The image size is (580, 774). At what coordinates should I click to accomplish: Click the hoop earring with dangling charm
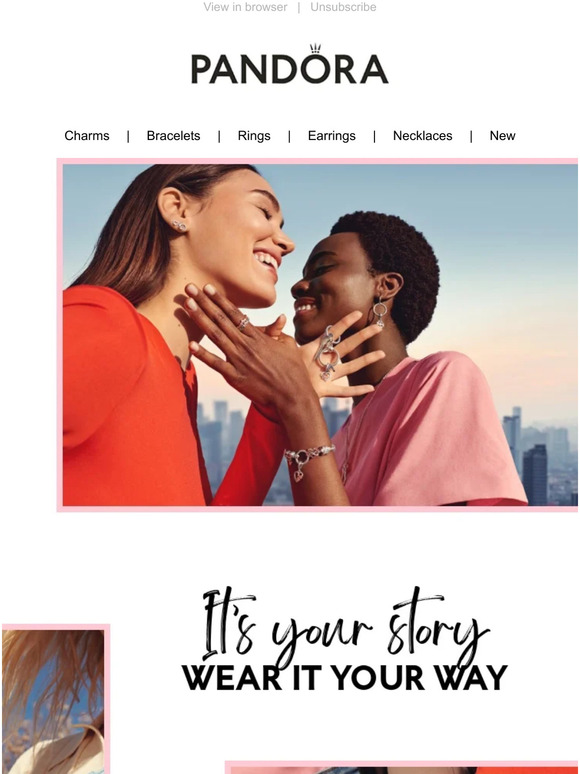pos(380,312)
